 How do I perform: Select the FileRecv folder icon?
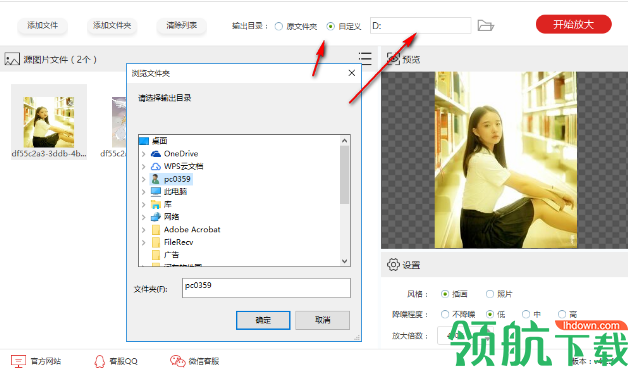click(x=156, y=242)
